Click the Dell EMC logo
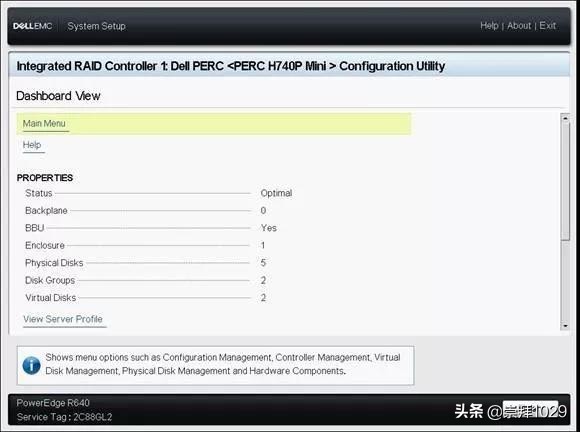 33,26
